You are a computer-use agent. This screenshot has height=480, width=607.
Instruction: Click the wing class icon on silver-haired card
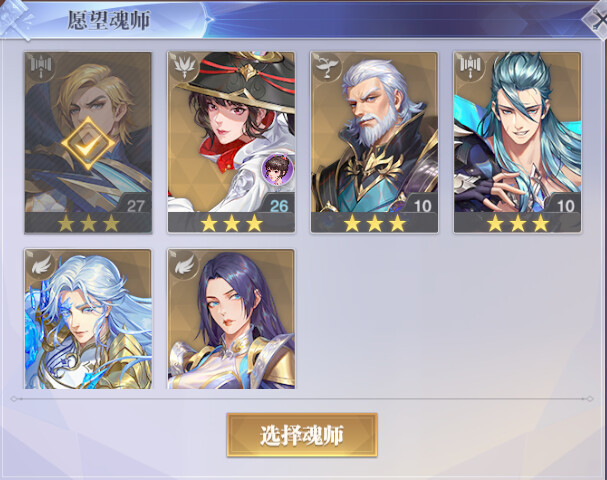[41, 265]
